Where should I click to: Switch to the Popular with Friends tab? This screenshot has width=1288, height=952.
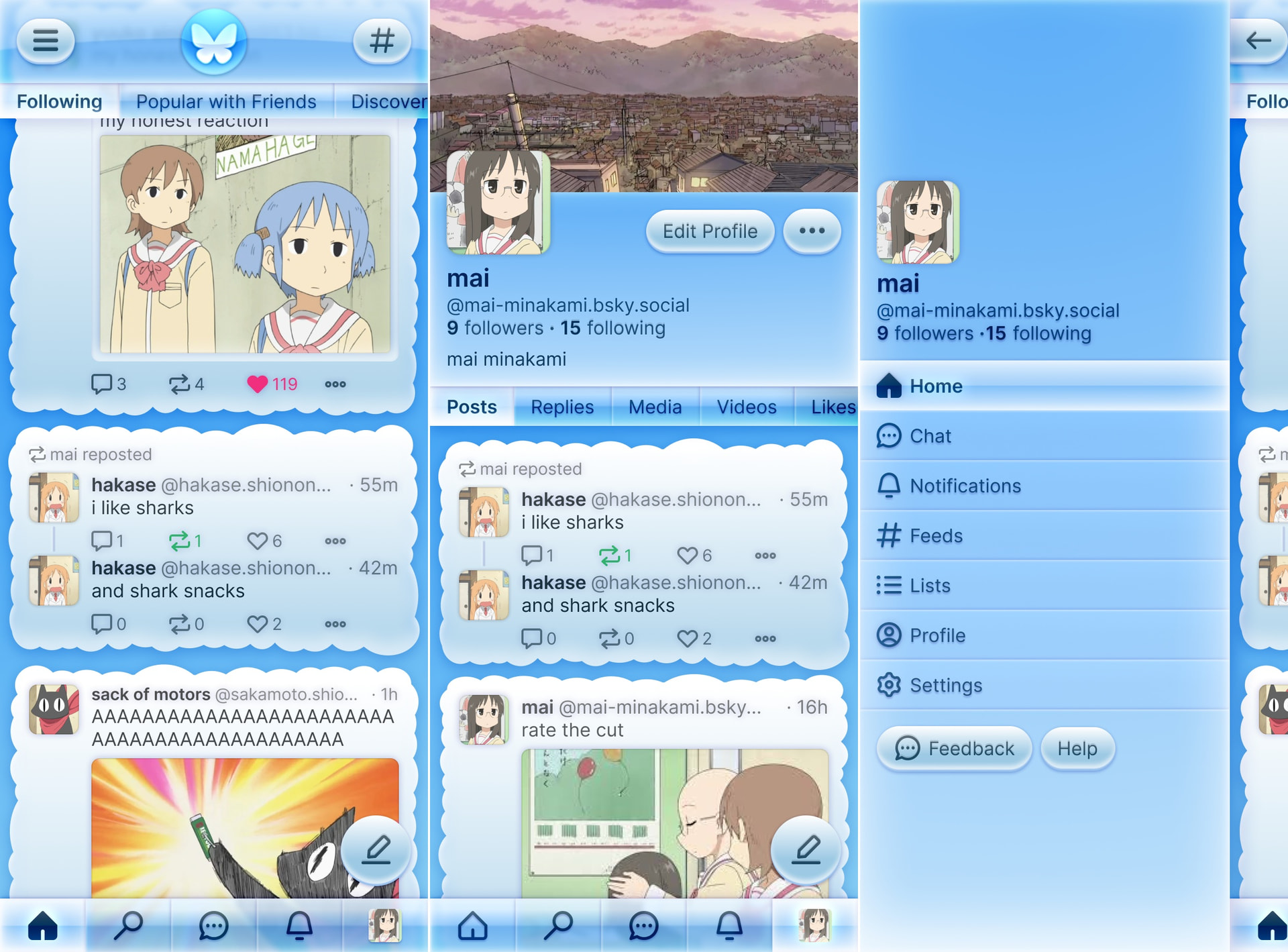226,101
